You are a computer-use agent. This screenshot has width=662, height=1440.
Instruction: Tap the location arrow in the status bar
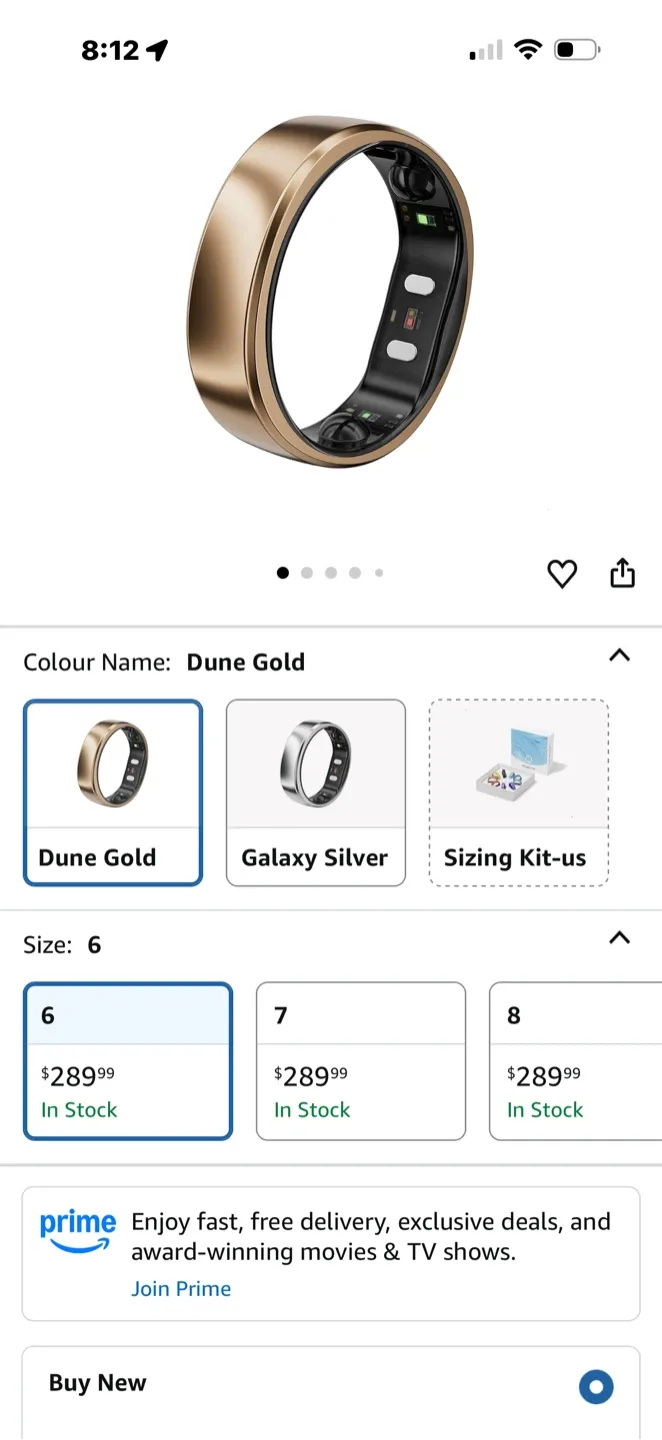coord(157,49)
